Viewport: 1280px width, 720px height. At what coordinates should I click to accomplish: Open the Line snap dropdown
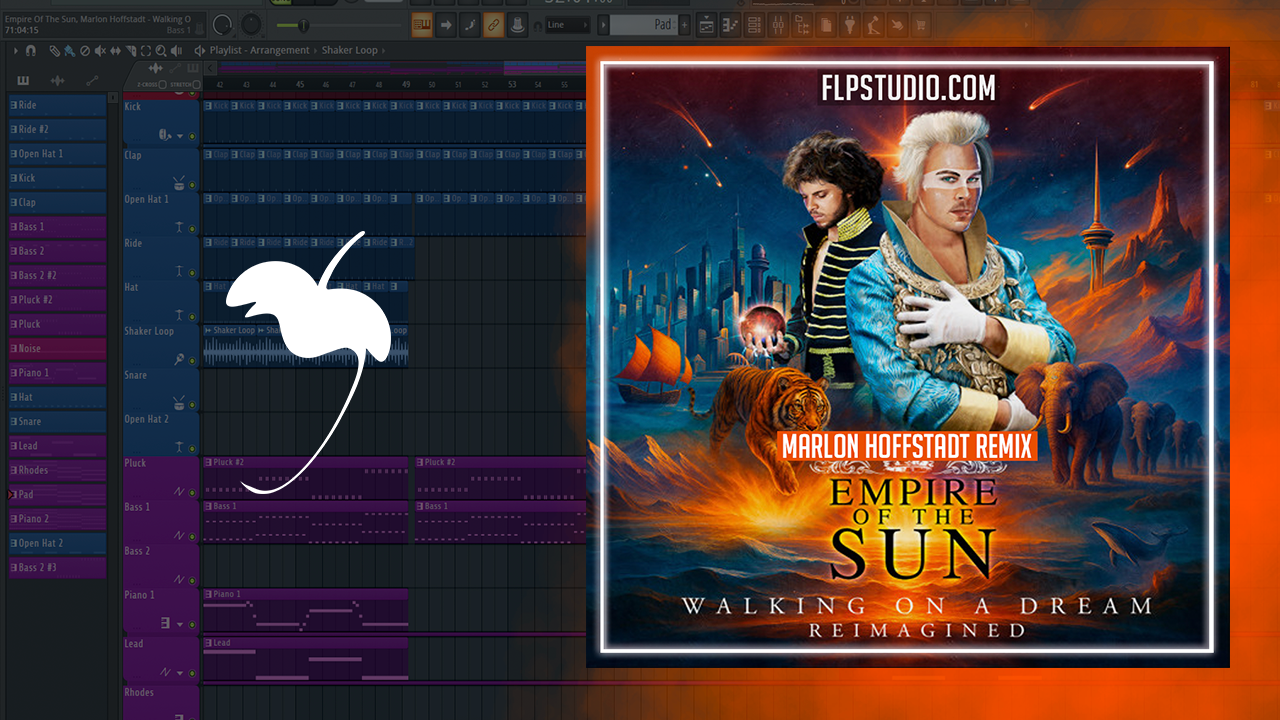(x=568, y=24)
